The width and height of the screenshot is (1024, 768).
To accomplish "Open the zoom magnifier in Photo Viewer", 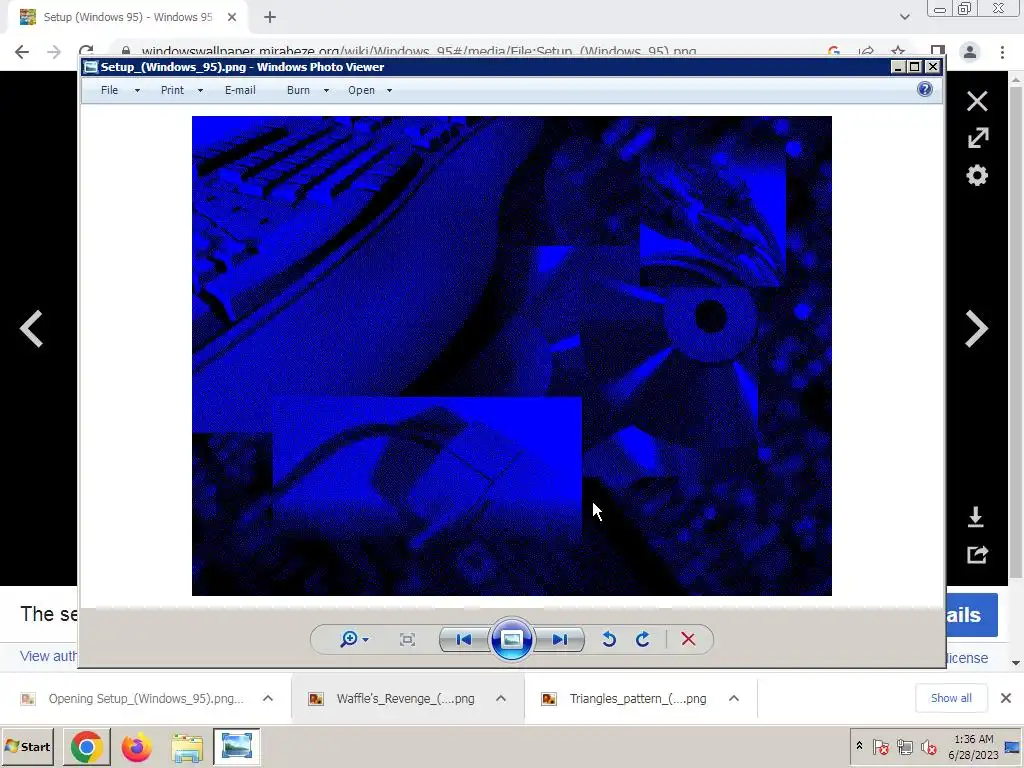I will tap(349, 639).
